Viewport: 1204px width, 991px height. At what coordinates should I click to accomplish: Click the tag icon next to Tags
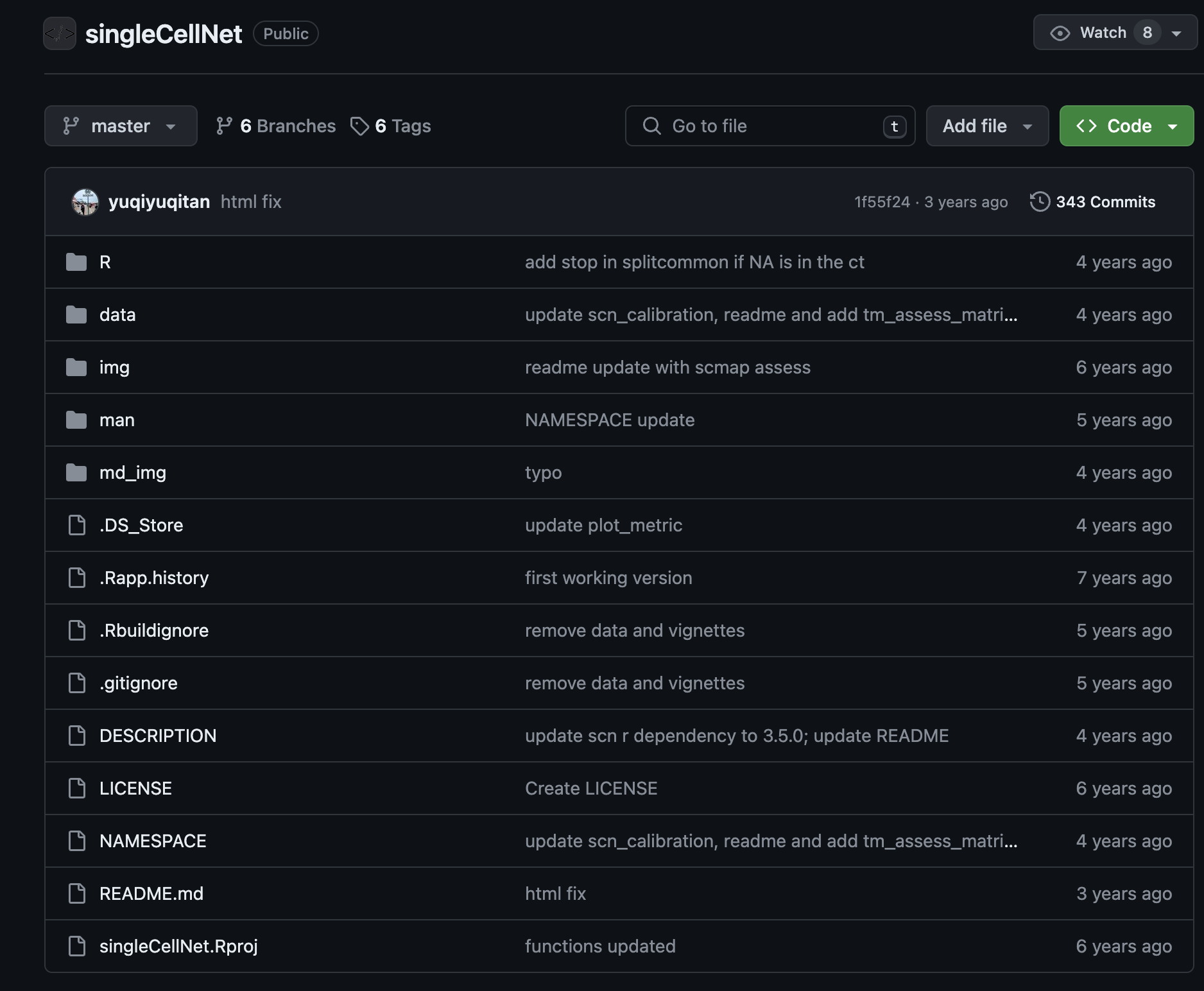[359, 126]
